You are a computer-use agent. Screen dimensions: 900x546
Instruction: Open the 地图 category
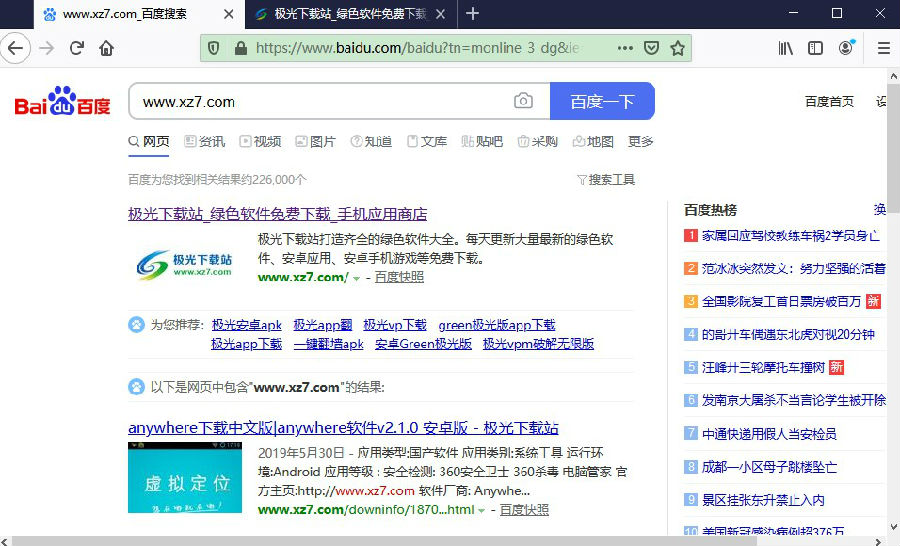click(x=593, y=142)
